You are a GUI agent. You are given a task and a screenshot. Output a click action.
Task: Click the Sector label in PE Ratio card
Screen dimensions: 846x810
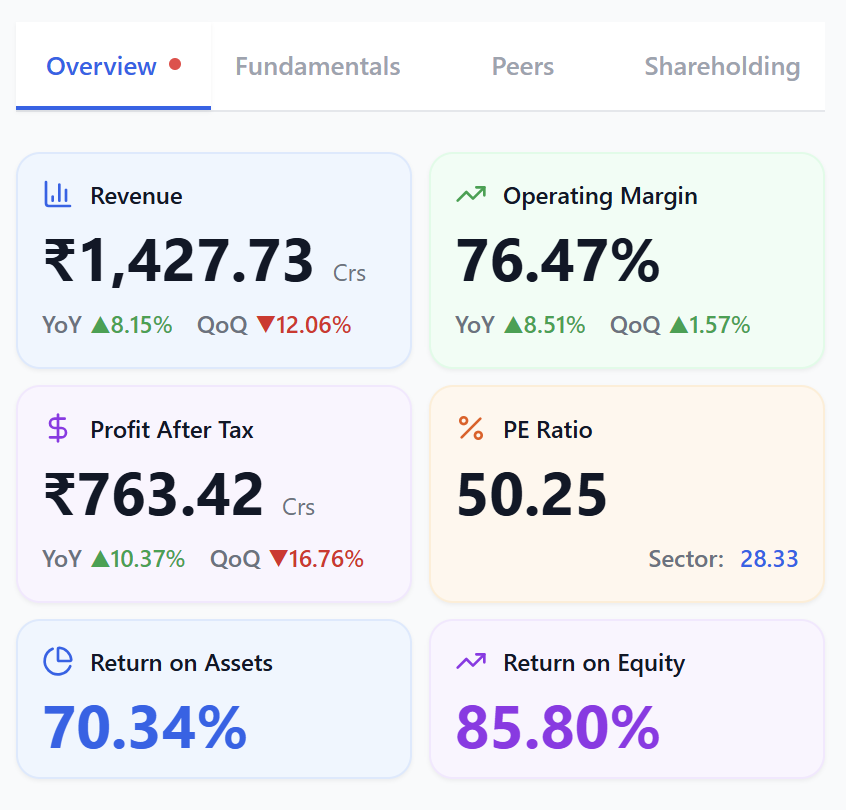[x=686, y=559]
